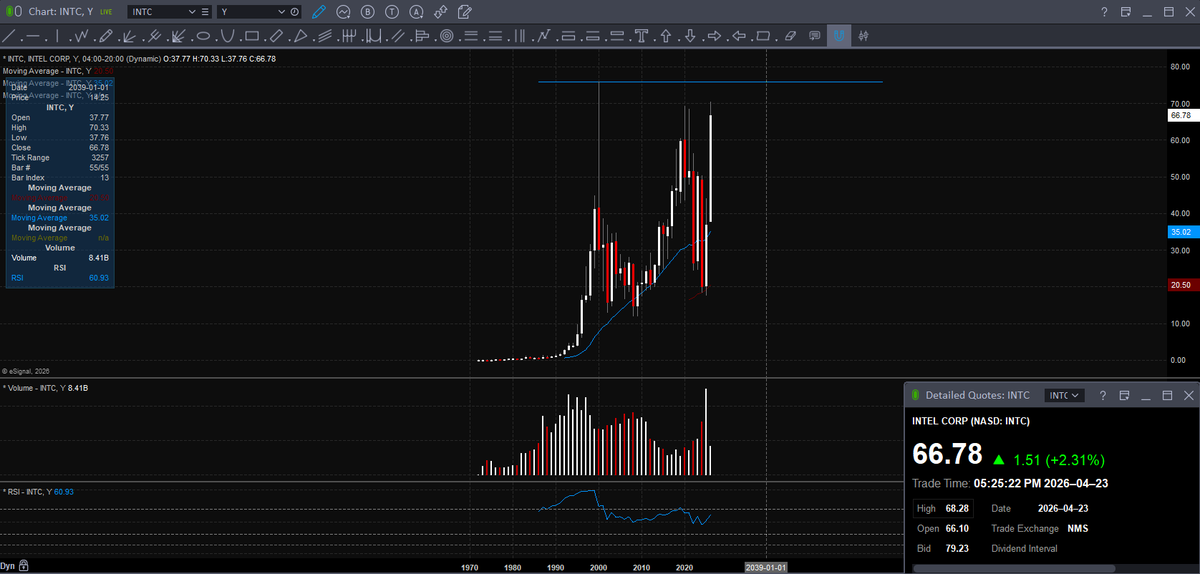Click the Tick Range 3257 row in data panel
Image resolution: width=1200 pixels, height=574 pixels.
tap(60, 157)
